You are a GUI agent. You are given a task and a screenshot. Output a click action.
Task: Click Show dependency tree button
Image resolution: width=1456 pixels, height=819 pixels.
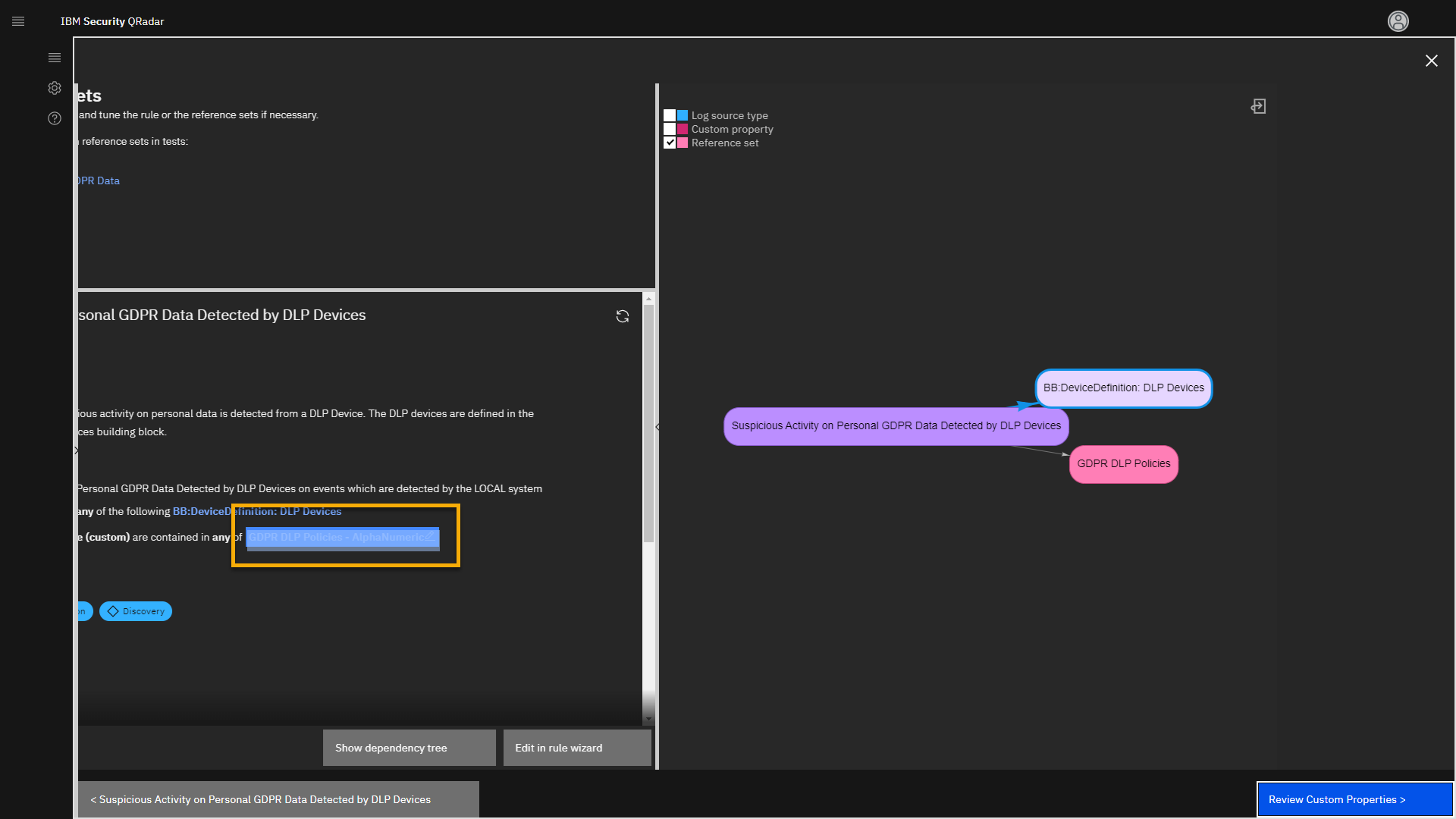click(x=409, y=748)
